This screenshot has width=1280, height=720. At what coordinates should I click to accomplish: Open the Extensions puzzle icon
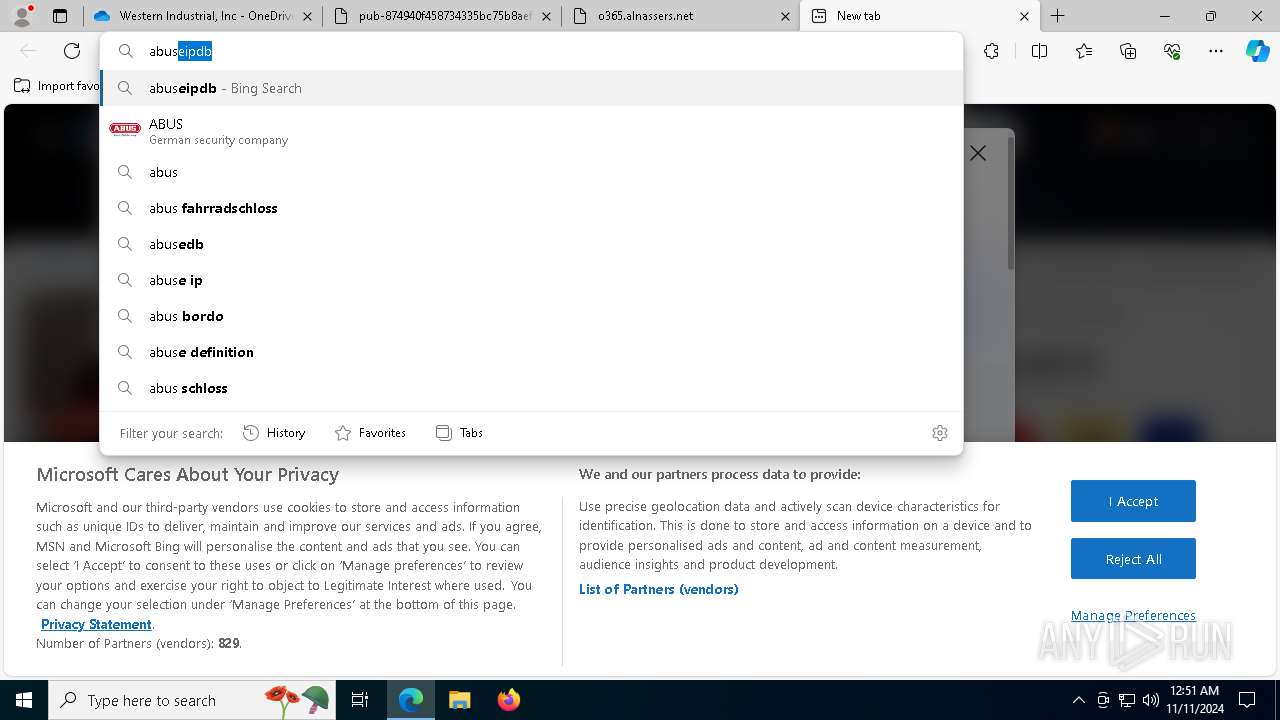coord(991,51)
